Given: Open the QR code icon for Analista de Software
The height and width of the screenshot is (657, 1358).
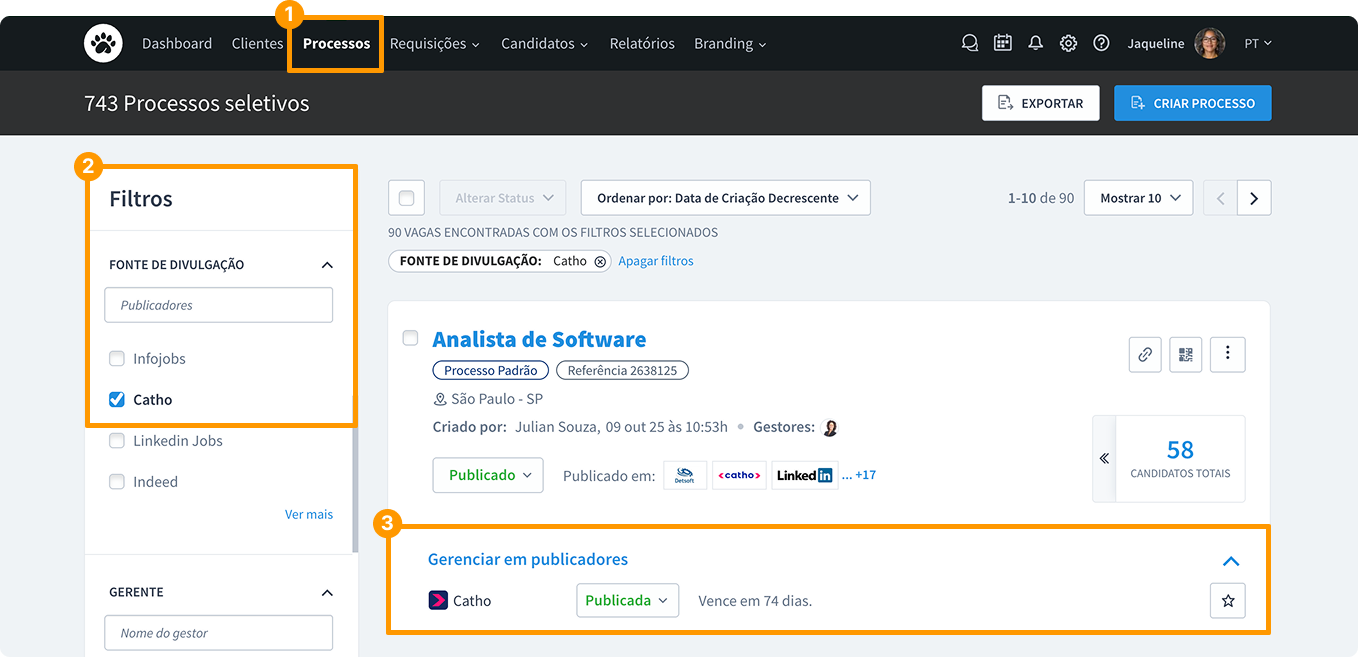Looking at the screenshot, I should tap(1186, 354).
